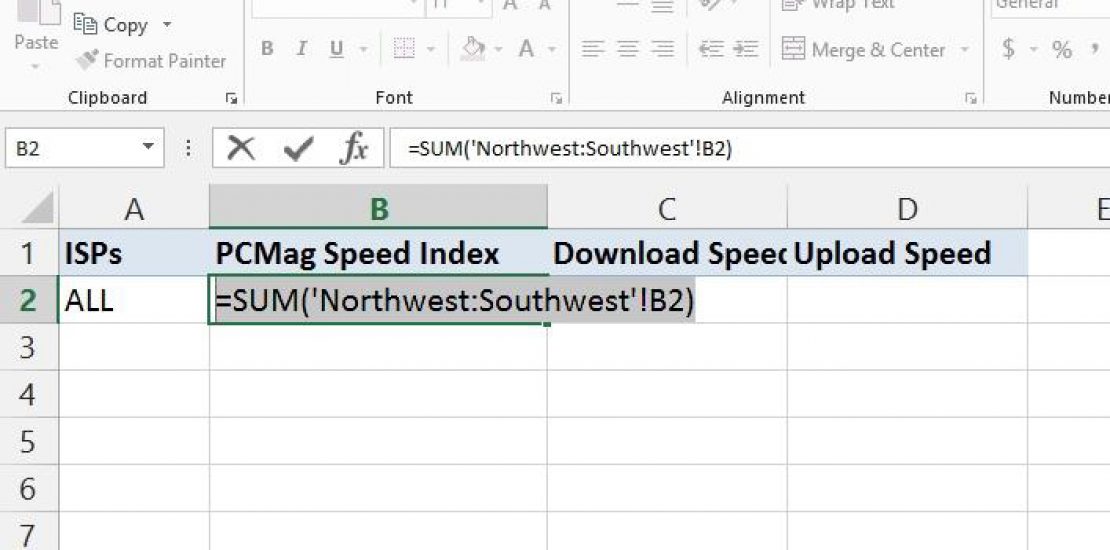Image resolution: width=1110 pixels, height=550 pixels.
Task: Center align the cell text
Action: [628, 49]
